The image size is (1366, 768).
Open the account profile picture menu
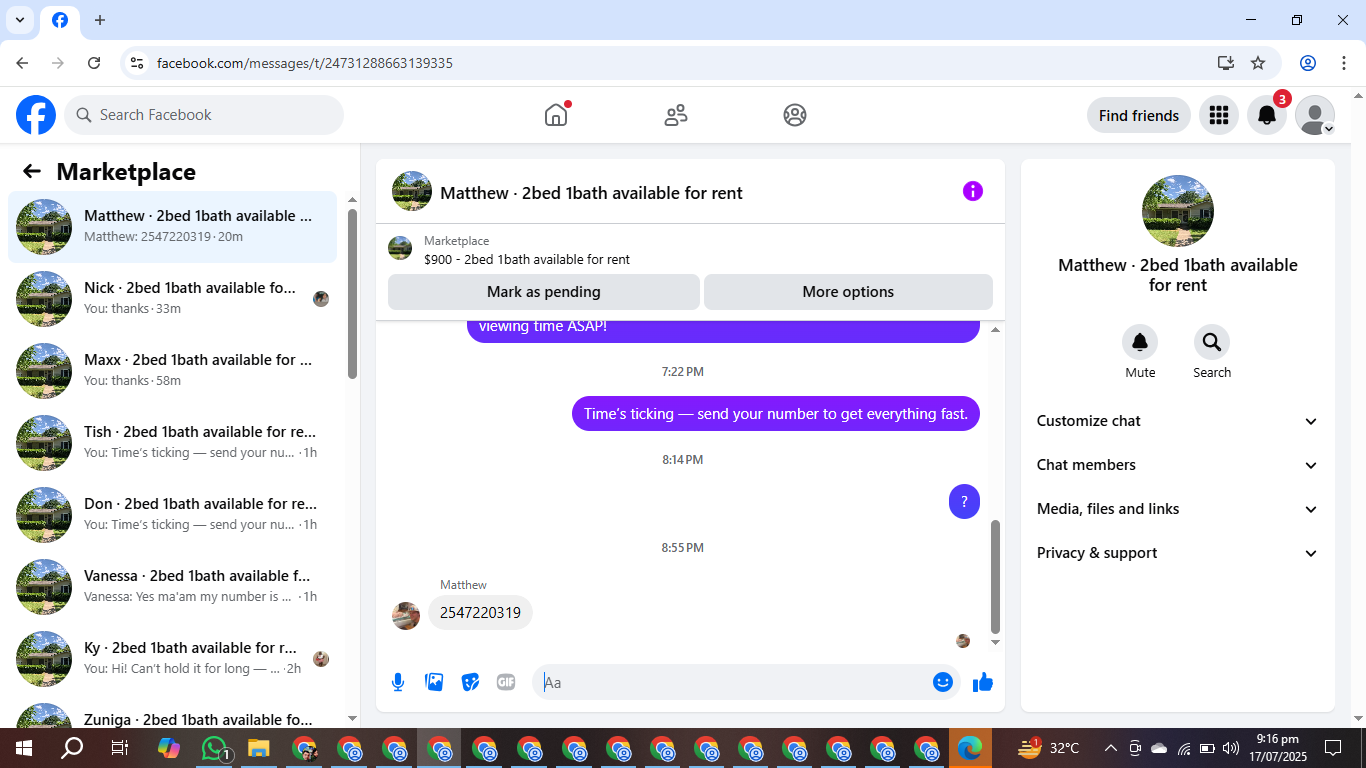[1314, 115]
